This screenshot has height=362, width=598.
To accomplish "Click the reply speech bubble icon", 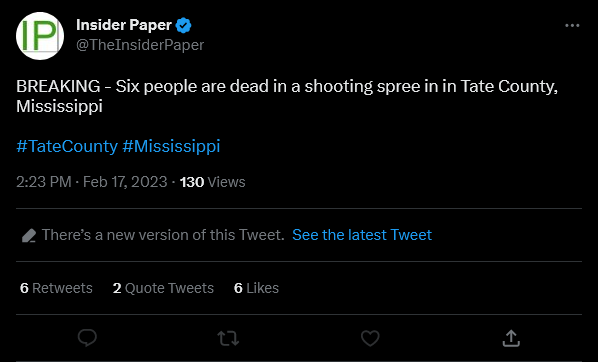I will (87, 338).
